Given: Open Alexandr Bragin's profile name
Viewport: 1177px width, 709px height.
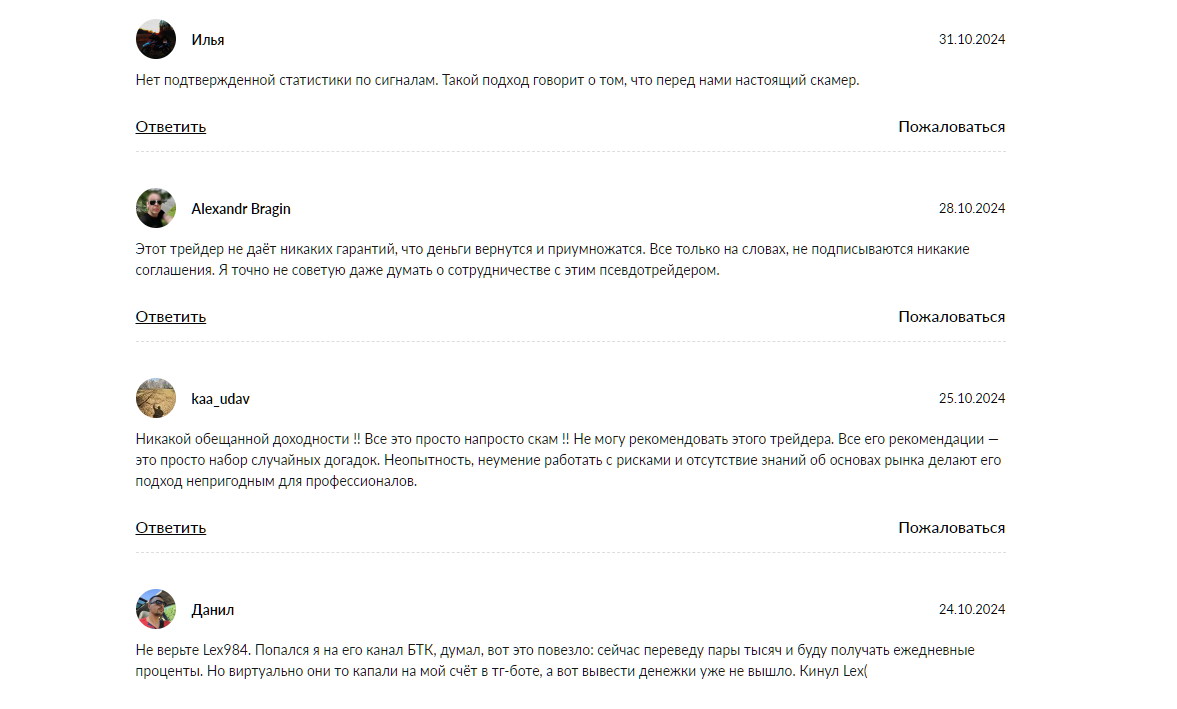Looking at the screenshot, I should tap(241, 209).
